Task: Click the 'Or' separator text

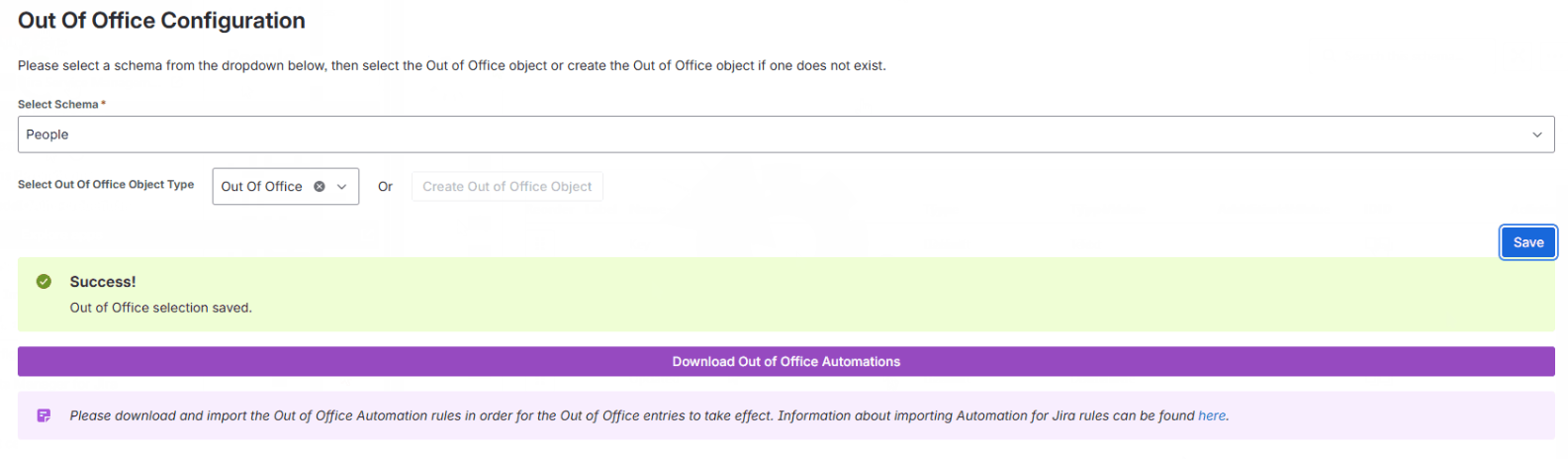Action: (385, 186)
